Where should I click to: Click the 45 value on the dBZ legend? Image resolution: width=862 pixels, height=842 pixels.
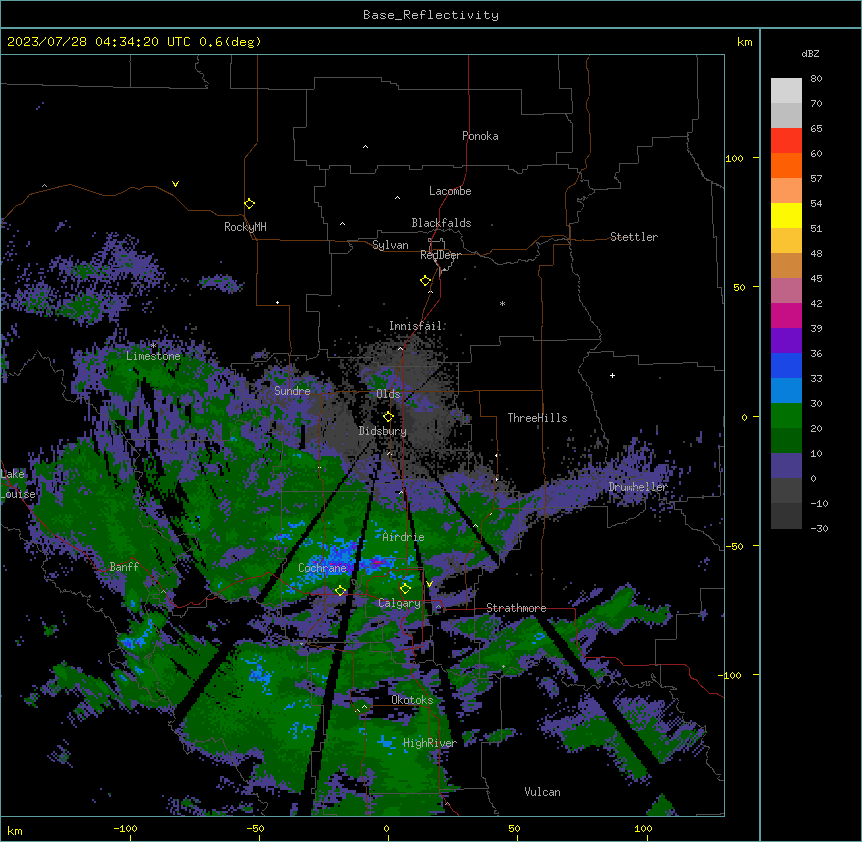(x=816, y=279)
